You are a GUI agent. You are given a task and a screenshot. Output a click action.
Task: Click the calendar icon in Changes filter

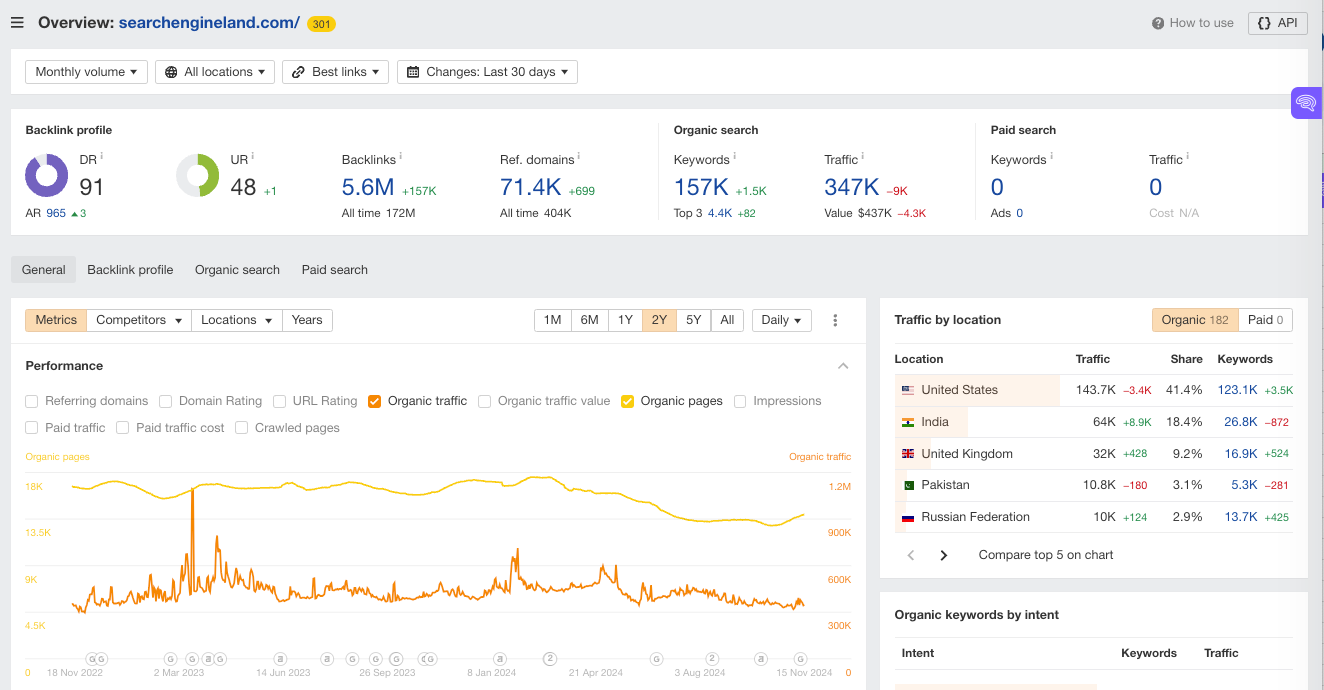[414, 72]
